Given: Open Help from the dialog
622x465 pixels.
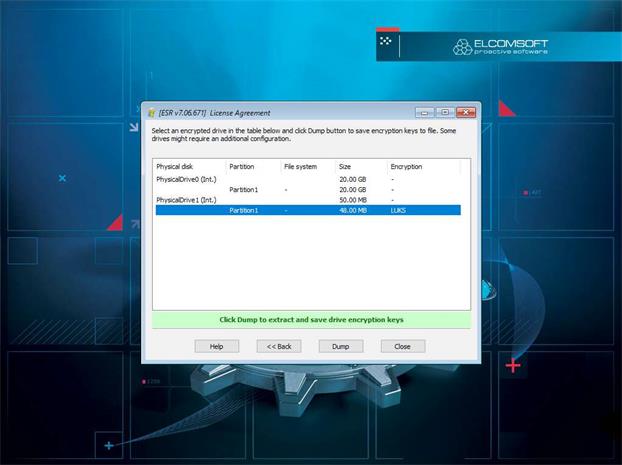Looking at the screenshot, I should click(216, 346).
